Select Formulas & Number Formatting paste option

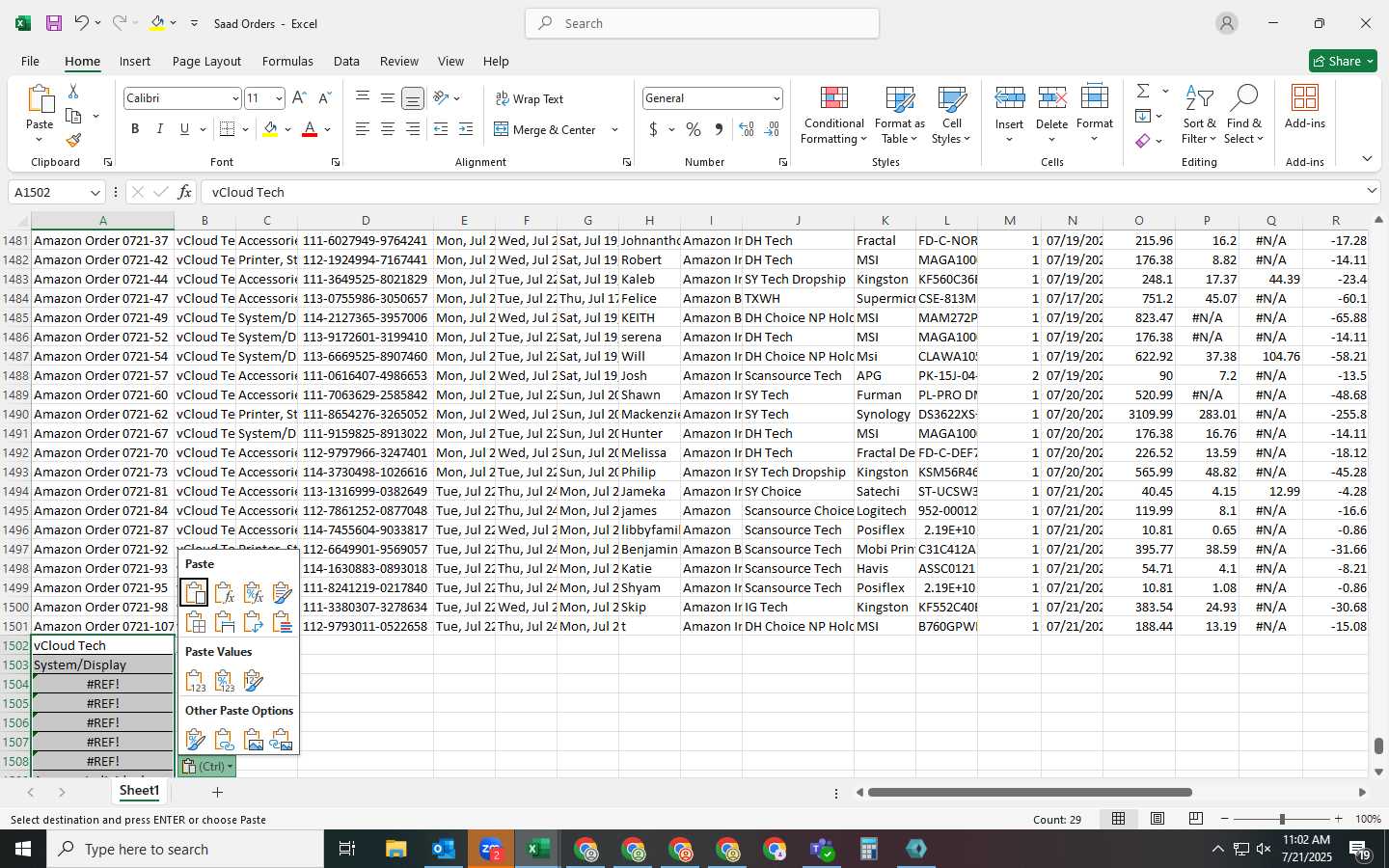(x=253, y=592)
